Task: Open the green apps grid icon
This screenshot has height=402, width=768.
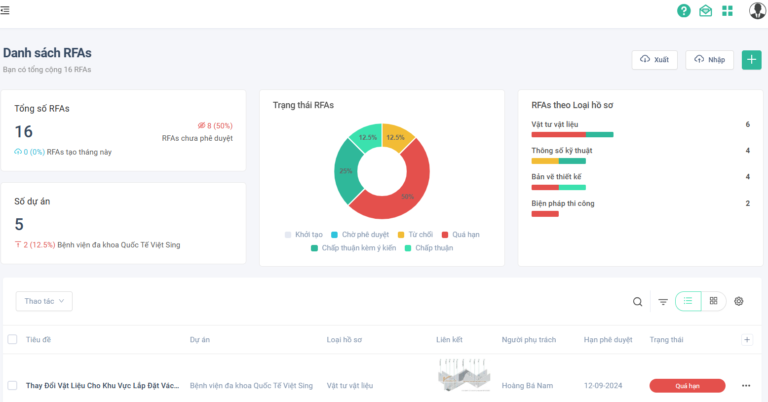Action: coord(727,11)
